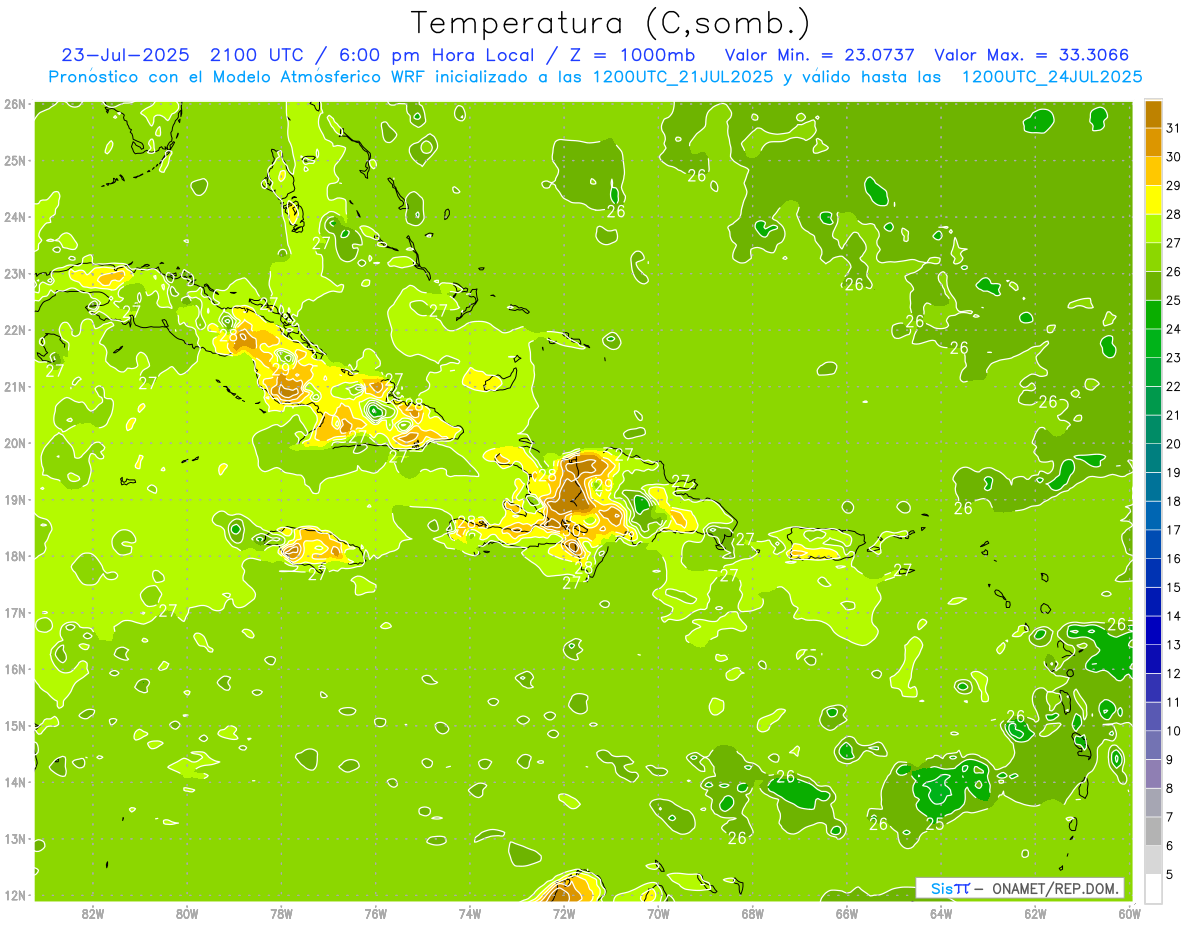Click the legend value "21"
The width and height of the screenshot is (1200, 927).
[1173, 415]
